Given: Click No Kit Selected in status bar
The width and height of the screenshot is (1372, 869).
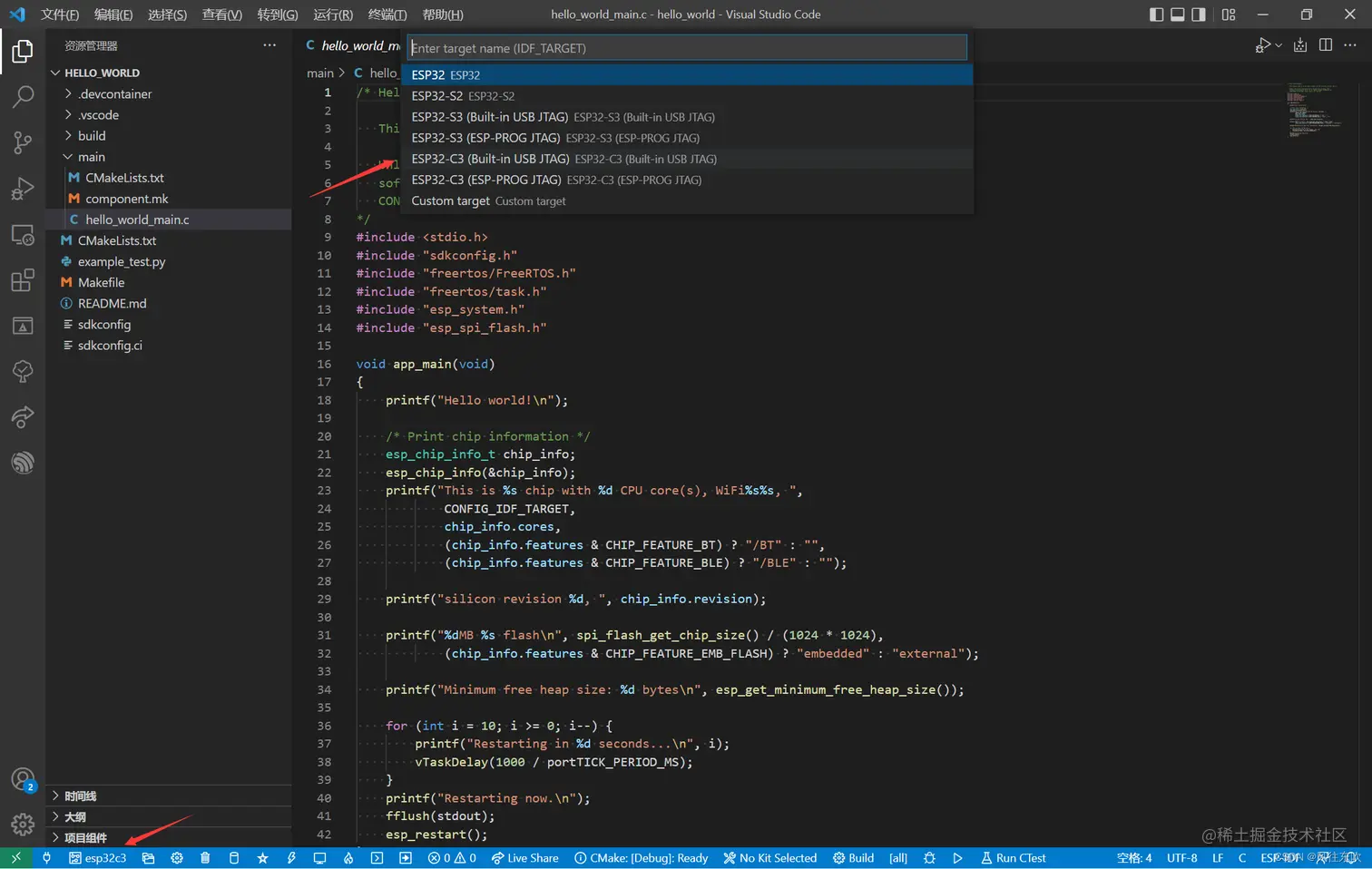Looking at the screenshot, I should pos(769,858).
